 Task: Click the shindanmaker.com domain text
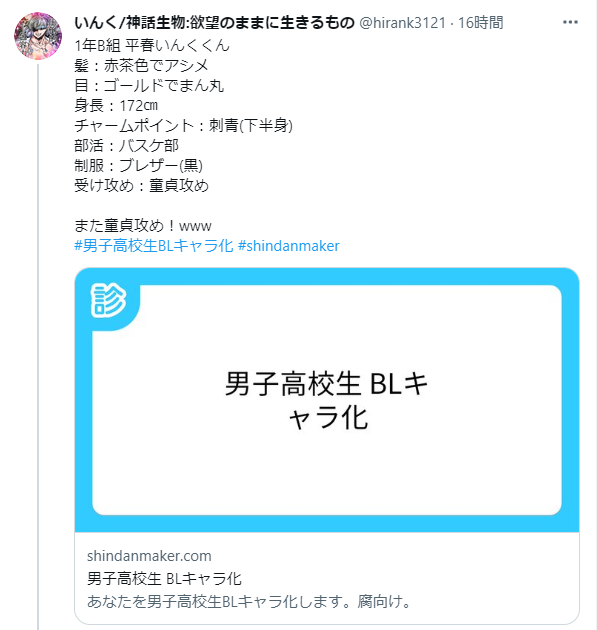(x=149, y=556)
